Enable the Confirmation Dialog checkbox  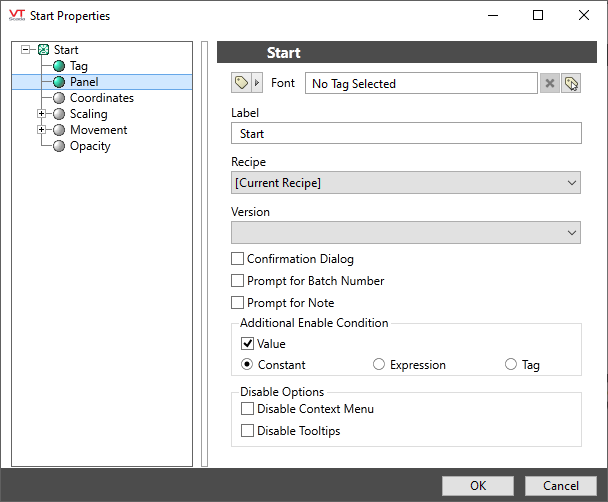click(238, 259)
